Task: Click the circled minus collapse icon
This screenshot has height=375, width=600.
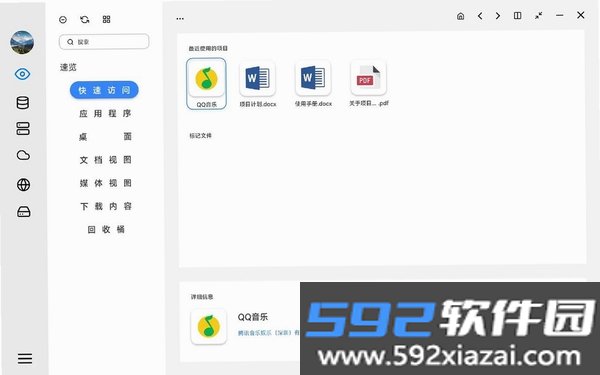Action: tap(63, 20)
